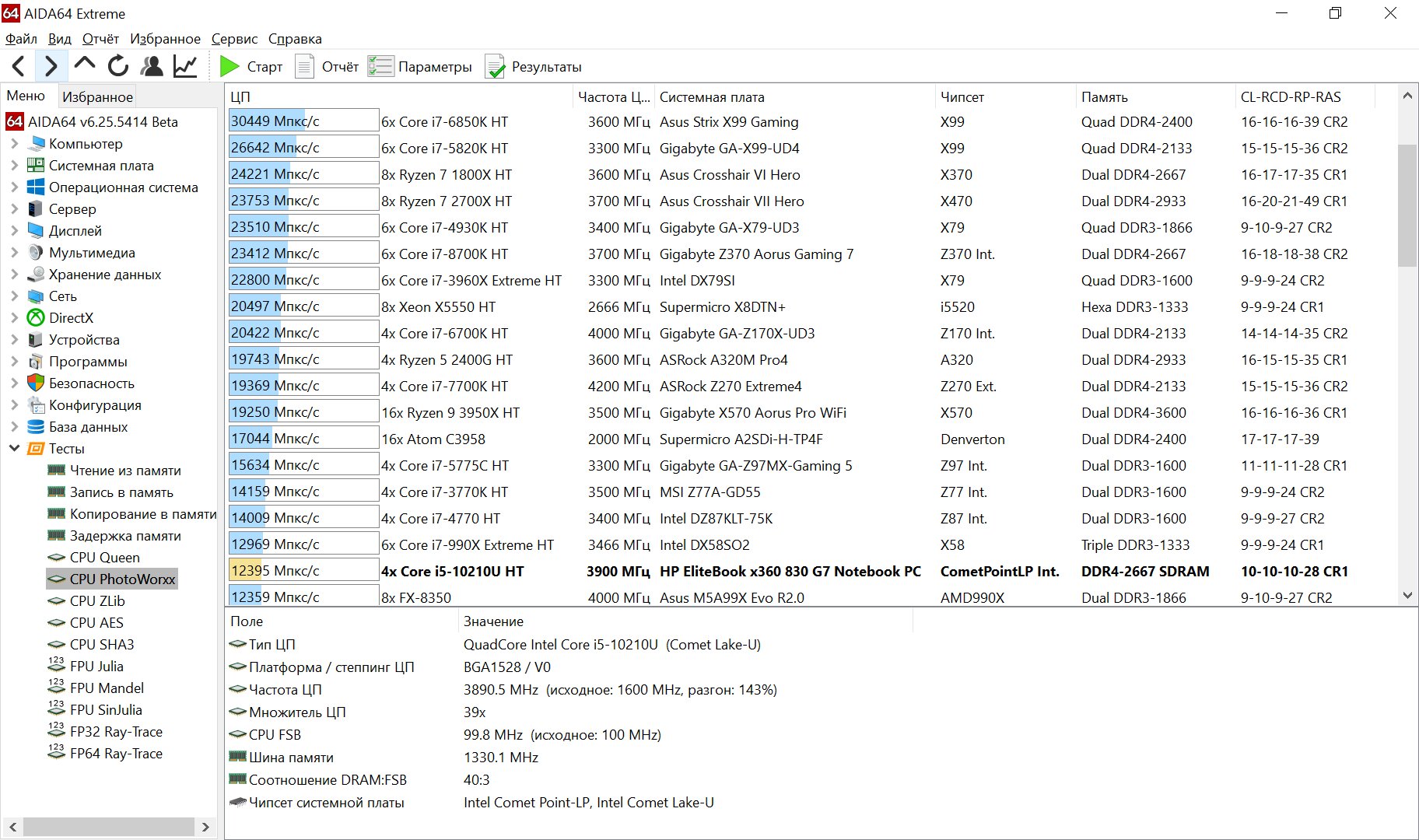This screenshot has width=1419, height=840.
Task: Sort by the ЦП column header
Action: point(399,97)
